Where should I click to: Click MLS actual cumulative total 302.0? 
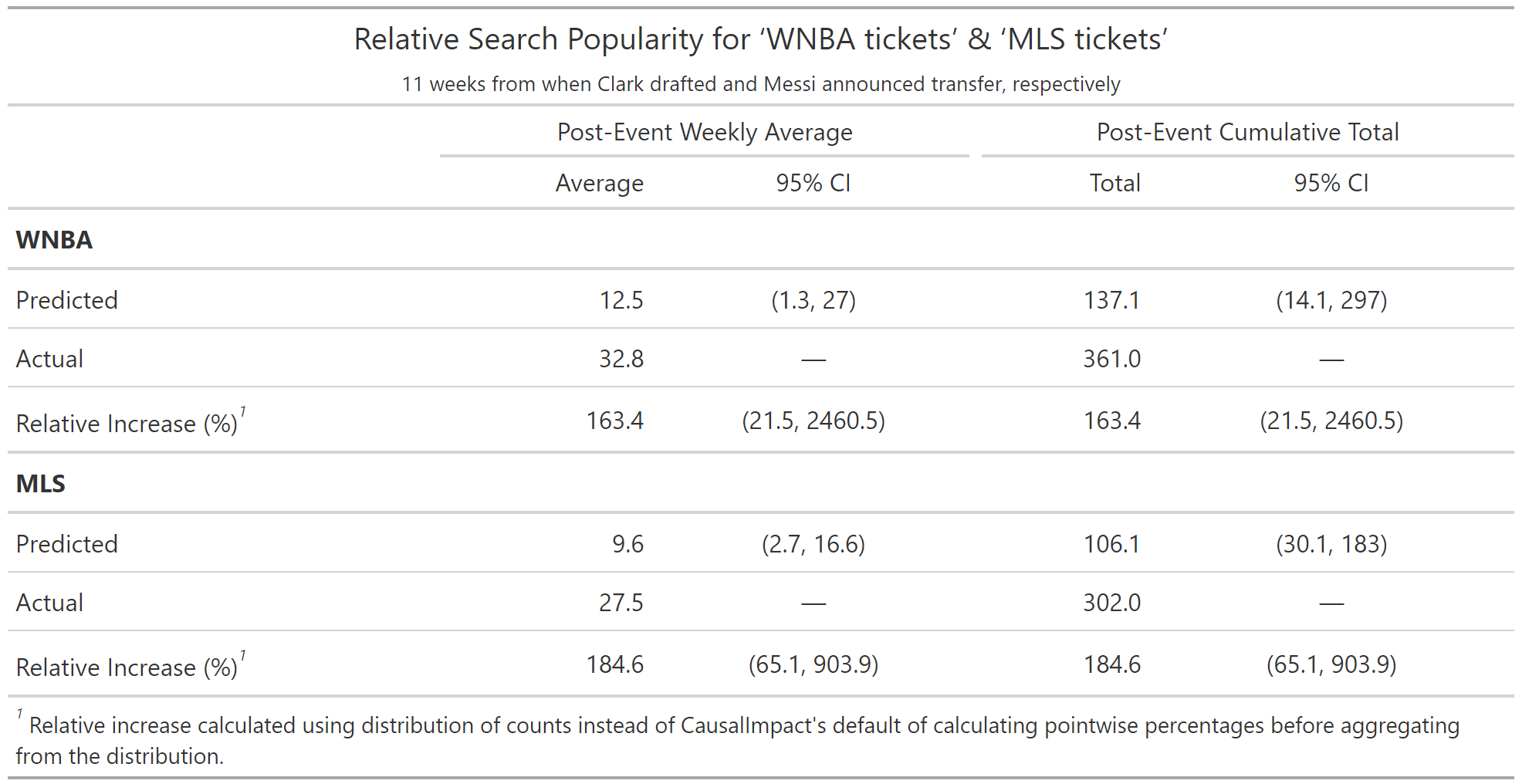coord(1111,603)
